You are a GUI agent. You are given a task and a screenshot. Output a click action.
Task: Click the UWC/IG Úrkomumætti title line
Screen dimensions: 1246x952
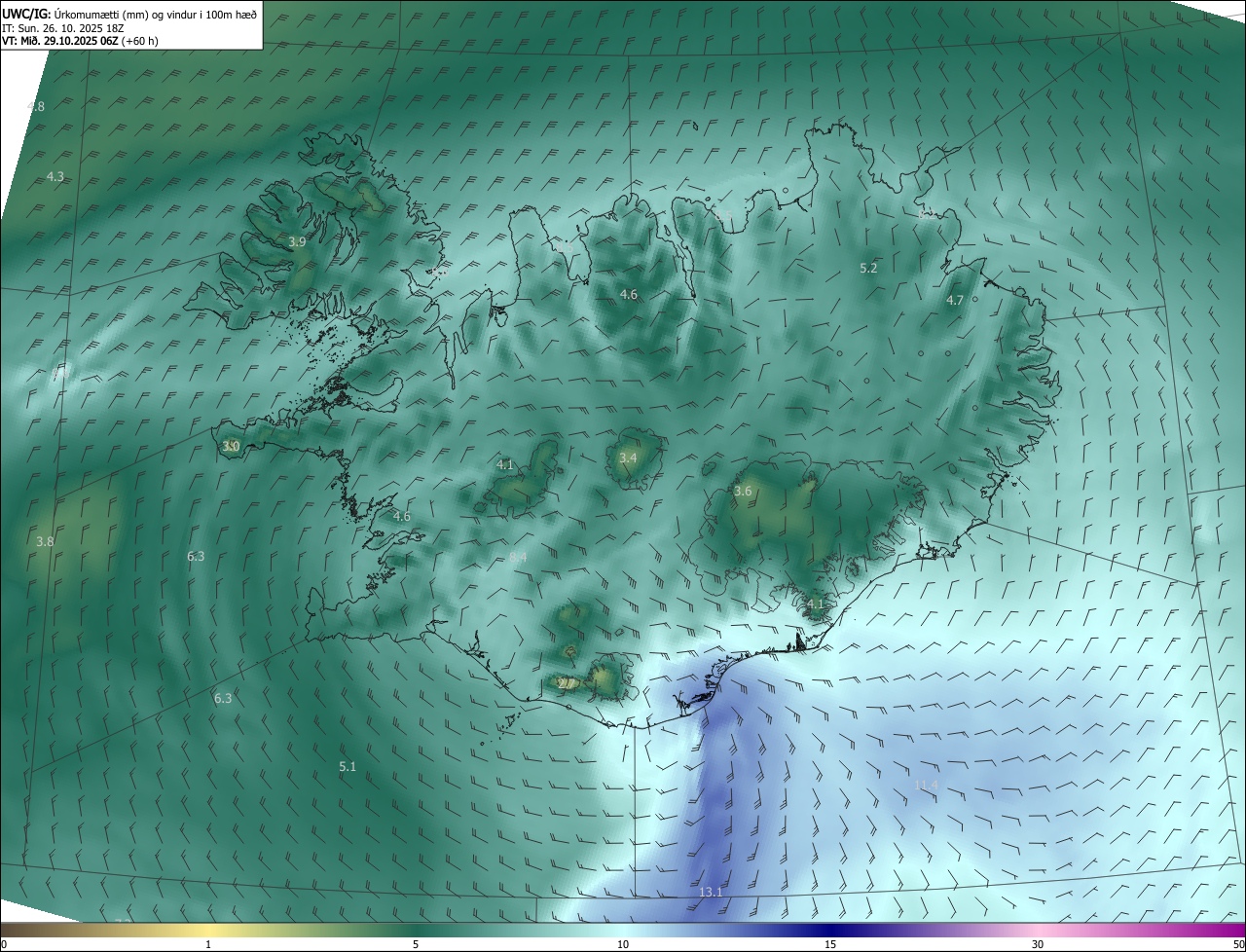click(x=129, y=14)
